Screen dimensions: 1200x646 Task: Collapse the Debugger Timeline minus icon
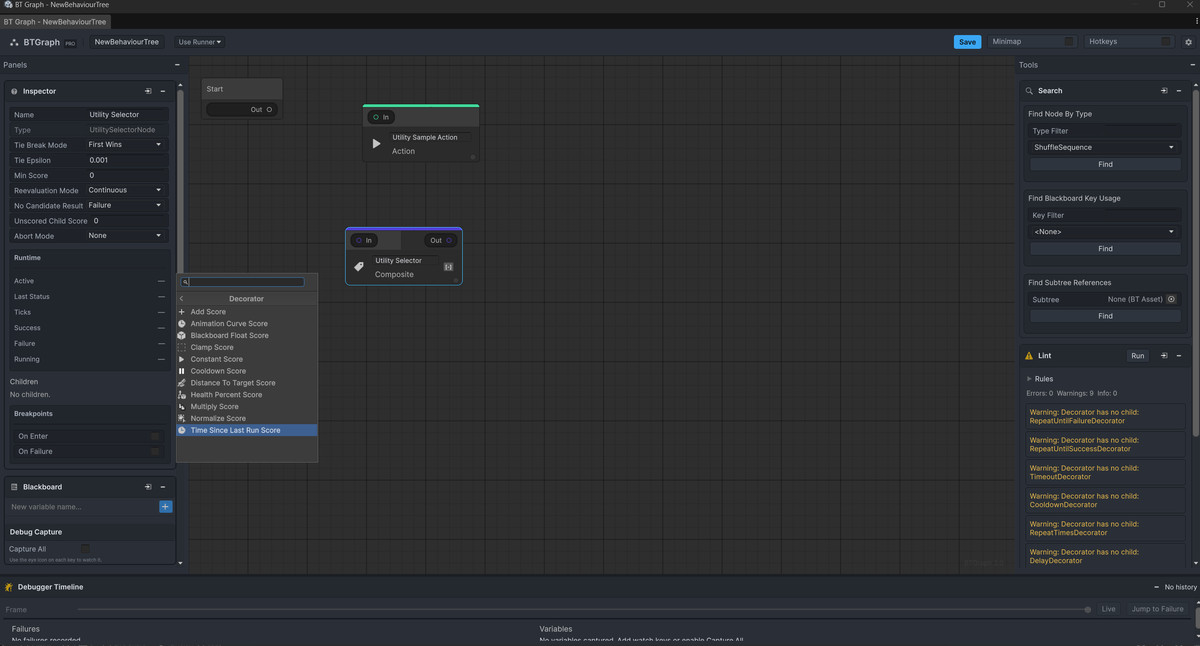coord(1156,587)
